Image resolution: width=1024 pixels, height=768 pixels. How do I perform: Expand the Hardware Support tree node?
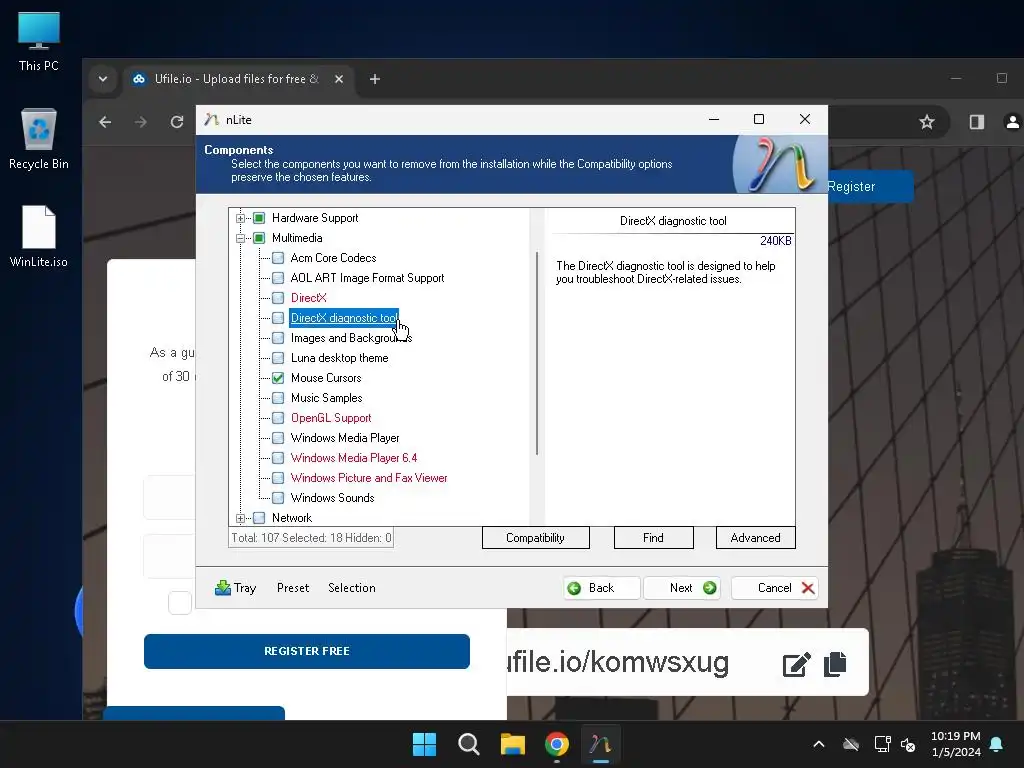[x=240, y=218]
